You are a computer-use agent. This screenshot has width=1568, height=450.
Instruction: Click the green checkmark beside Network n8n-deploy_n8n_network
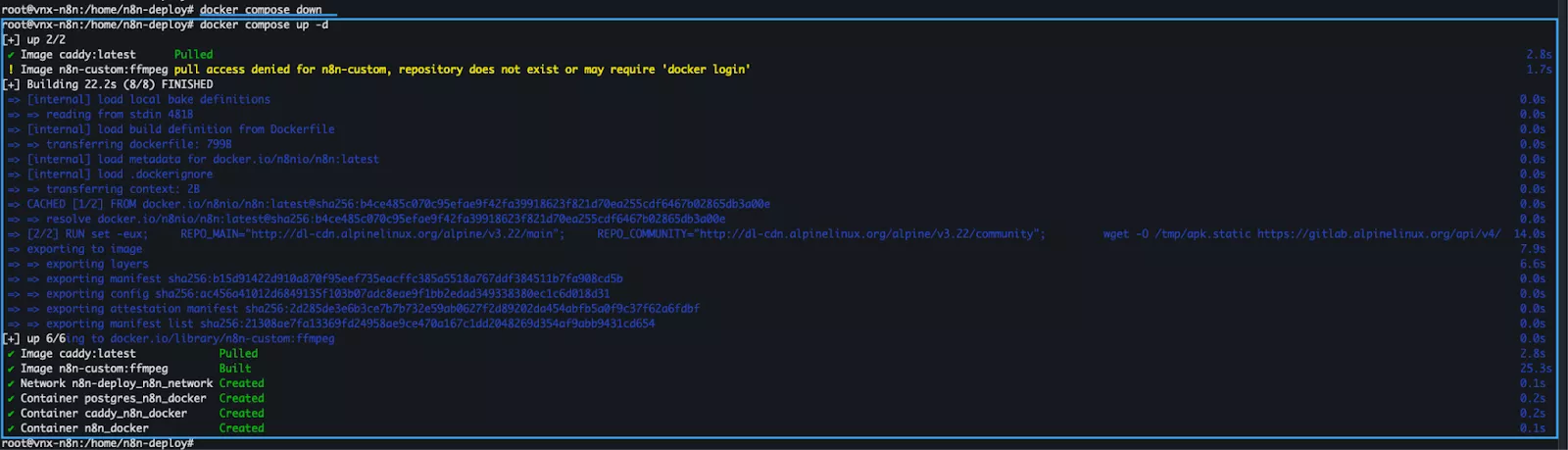[11, 383]
